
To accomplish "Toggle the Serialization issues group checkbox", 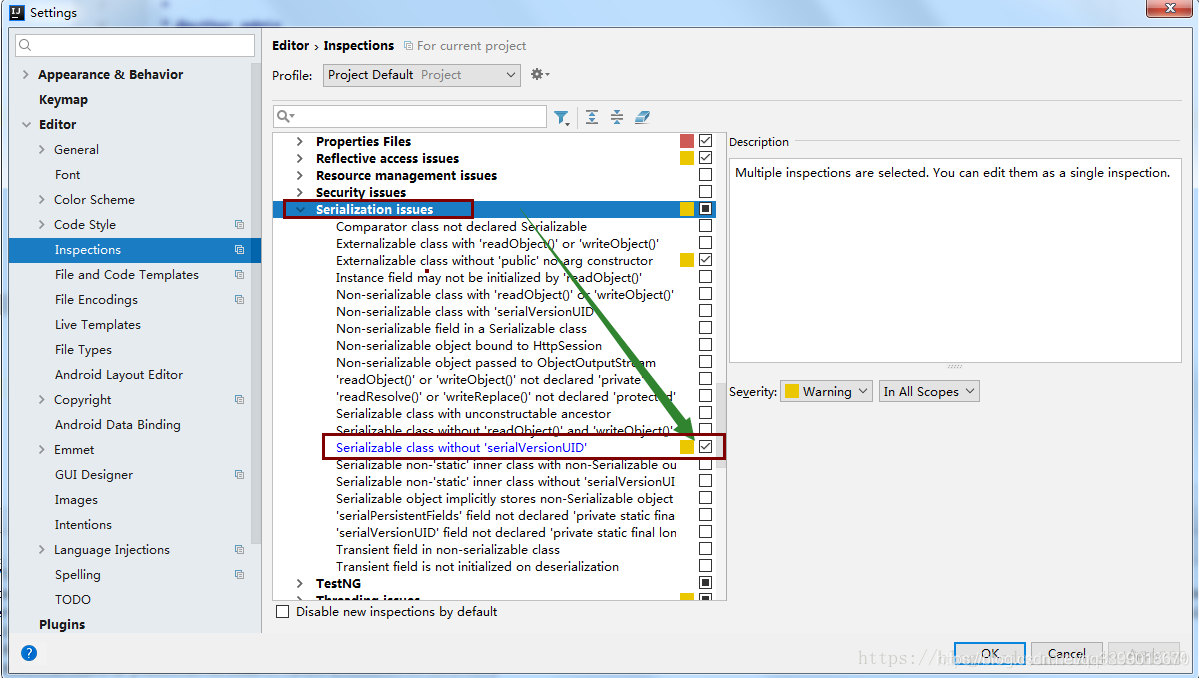I will 705,209.
